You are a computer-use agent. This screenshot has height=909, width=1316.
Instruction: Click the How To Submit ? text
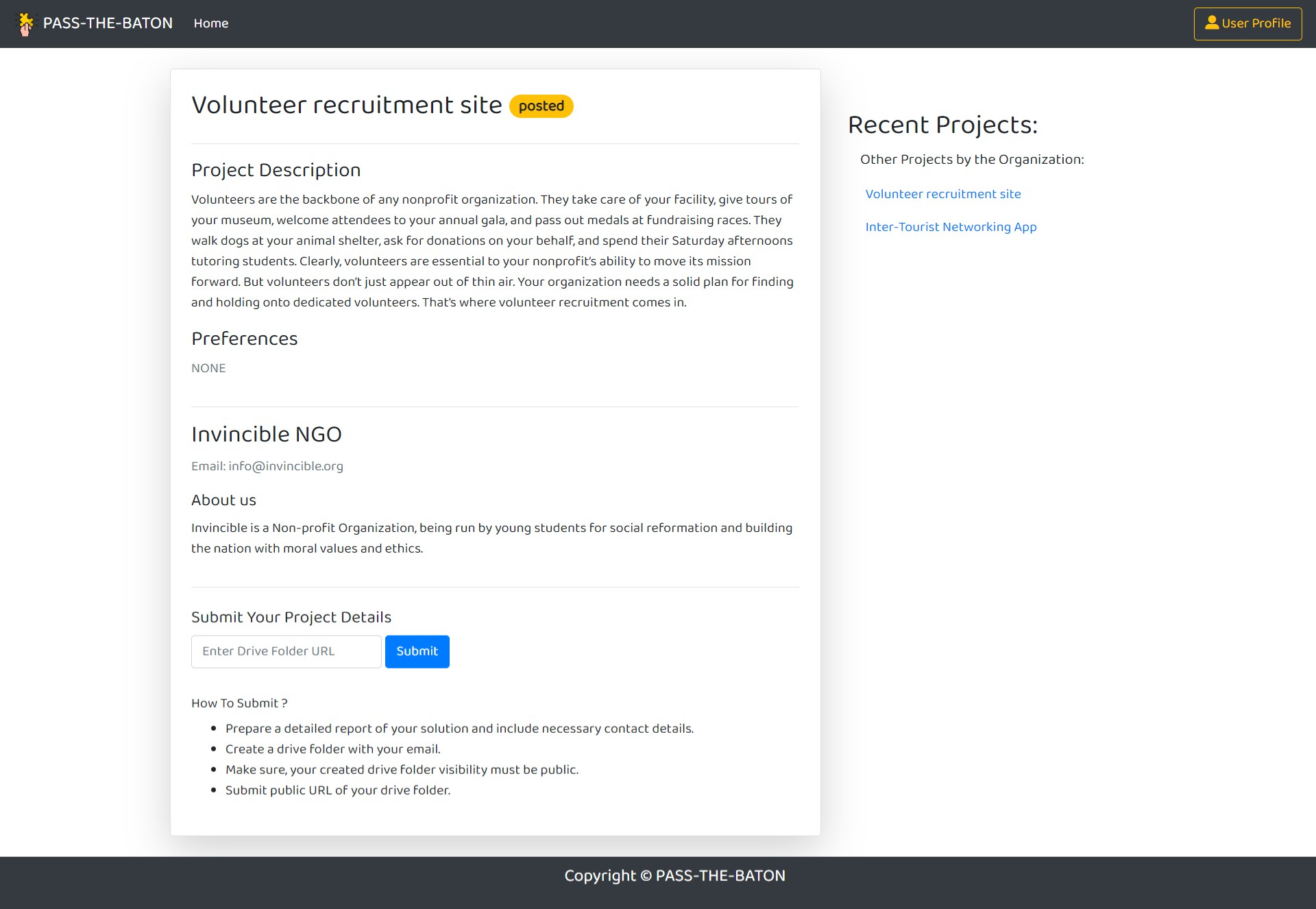click(239, 703)
